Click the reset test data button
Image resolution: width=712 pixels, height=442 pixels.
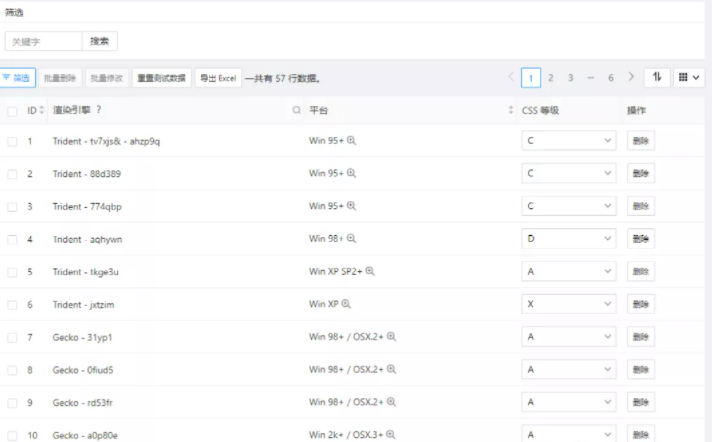(162, 78)
